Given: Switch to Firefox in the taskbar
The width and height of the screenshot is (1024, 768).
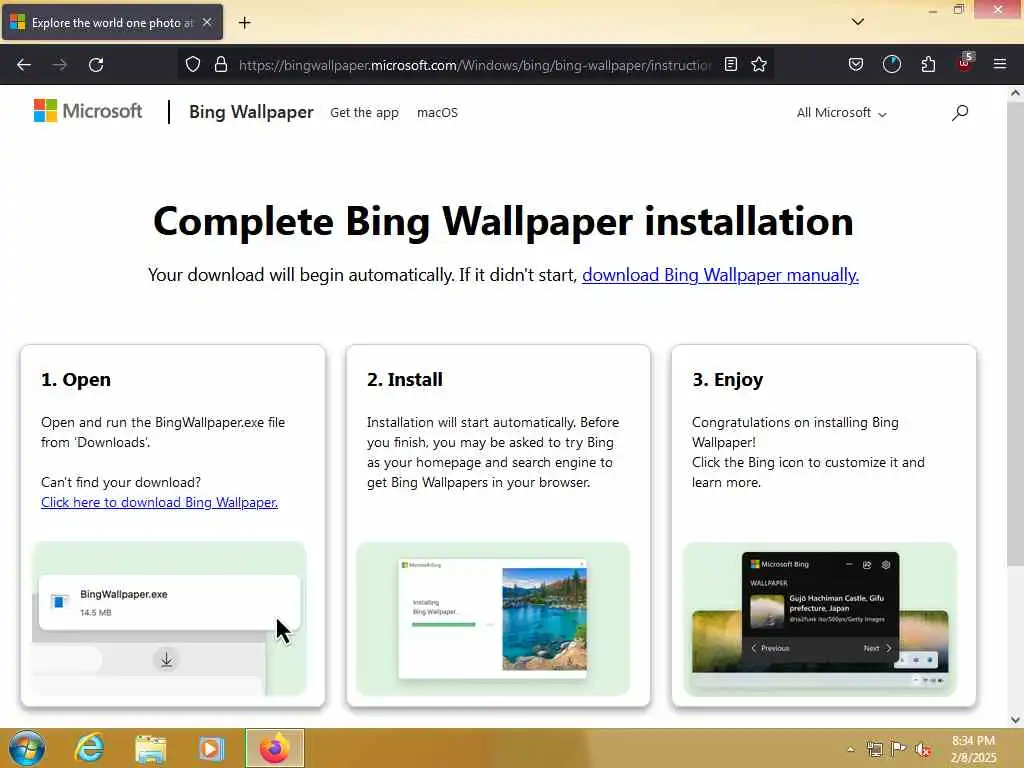Looking at the screenshot, I should [x=275, y=748].
